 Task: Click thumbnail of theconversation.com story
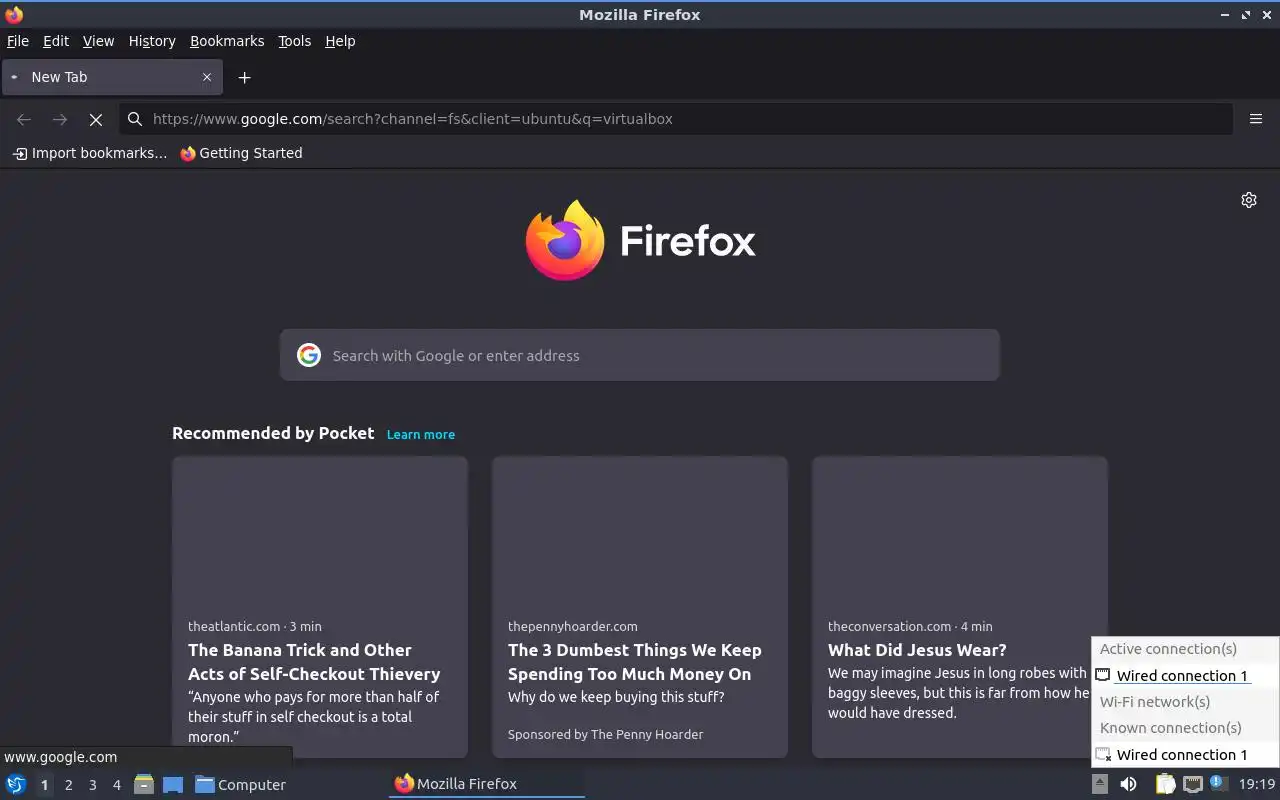(960, 531)
